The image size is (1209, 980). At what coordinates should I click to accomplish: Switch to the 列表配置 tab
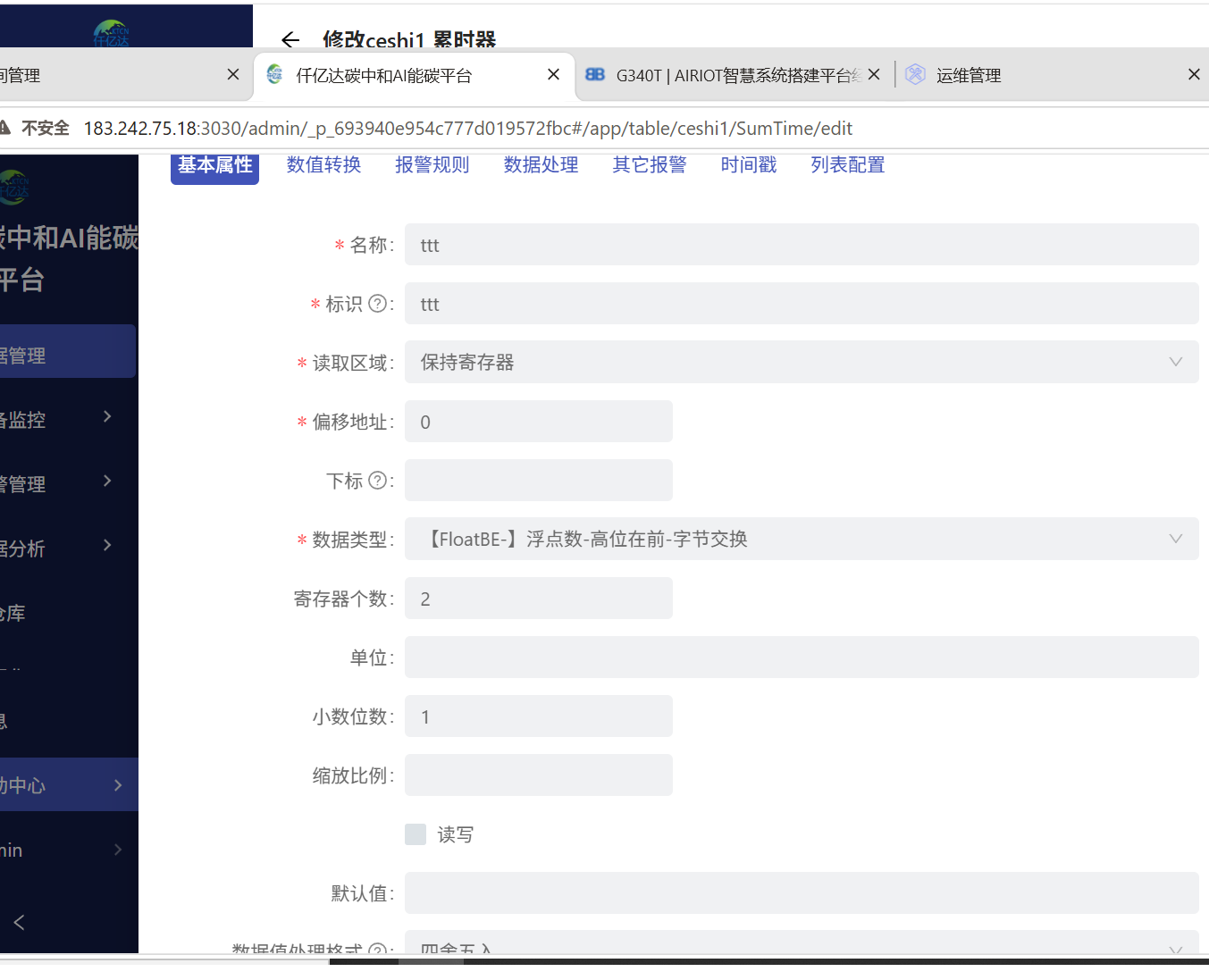click(x=848, y=165)
